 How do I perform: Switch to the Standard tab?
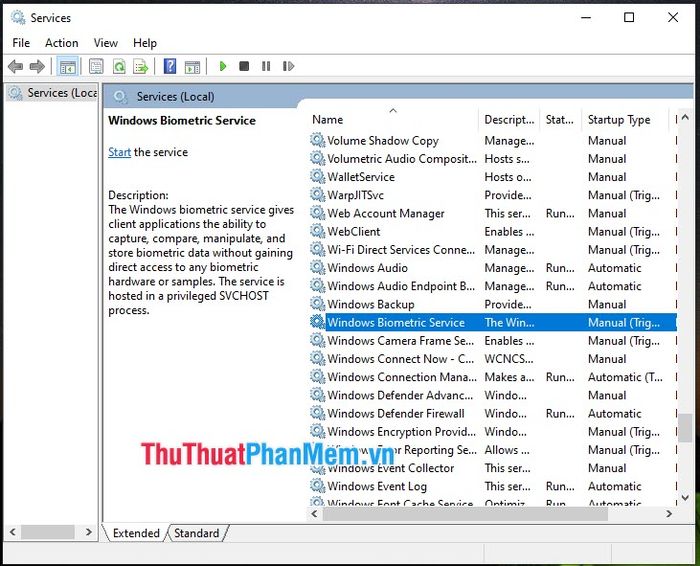(196, 533)
